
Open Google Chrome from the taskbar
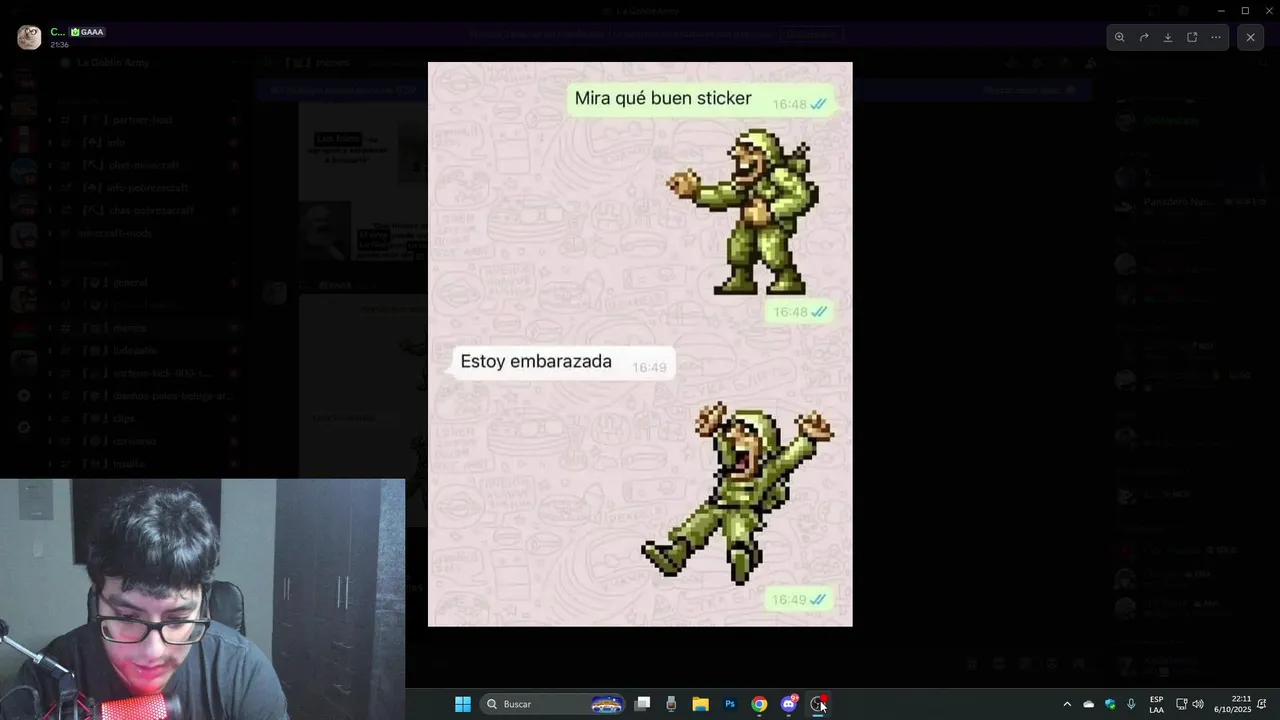(x=759, y=704)
